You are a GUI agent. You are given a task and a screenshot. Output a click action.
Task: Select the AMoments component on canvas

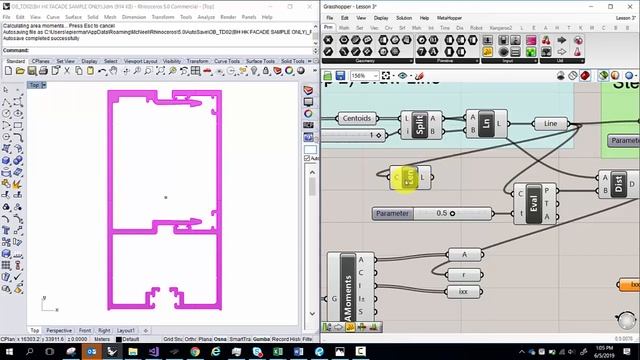pyautogui.click(x=351, y=287)
